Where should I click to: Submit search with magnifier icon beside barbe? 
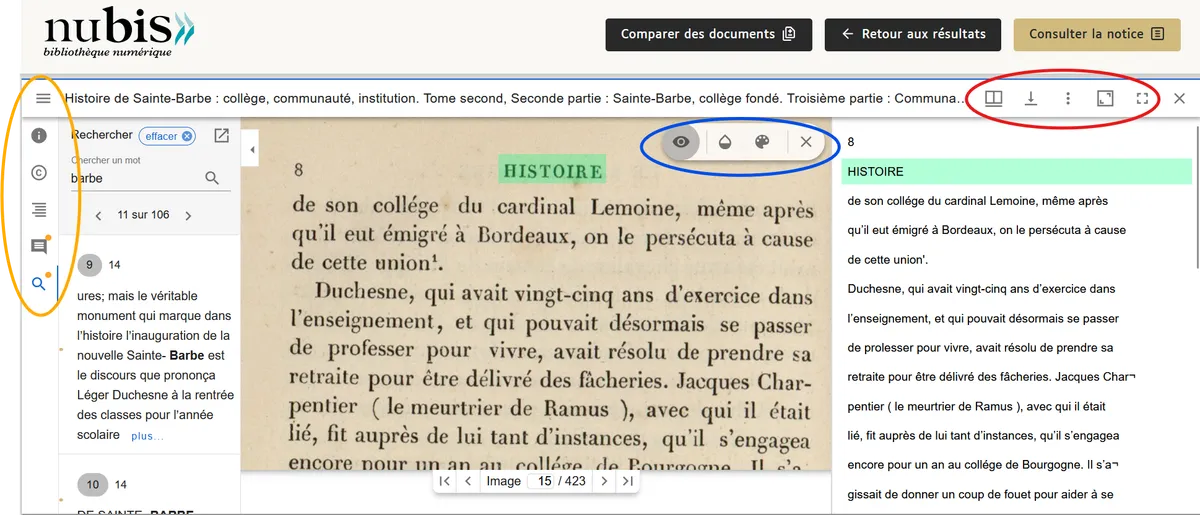(x=212, y=178)
